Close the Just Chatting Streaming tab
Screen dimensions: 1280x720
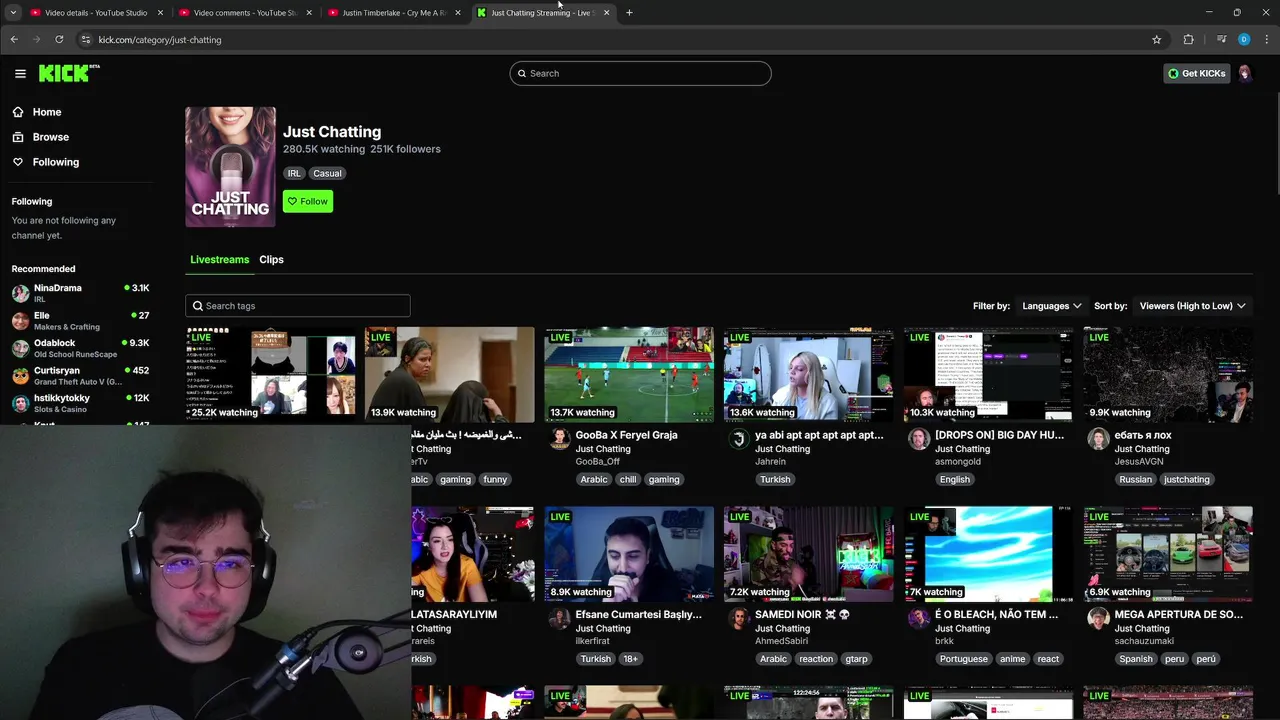pyautogui.click(x=606, y=13)
